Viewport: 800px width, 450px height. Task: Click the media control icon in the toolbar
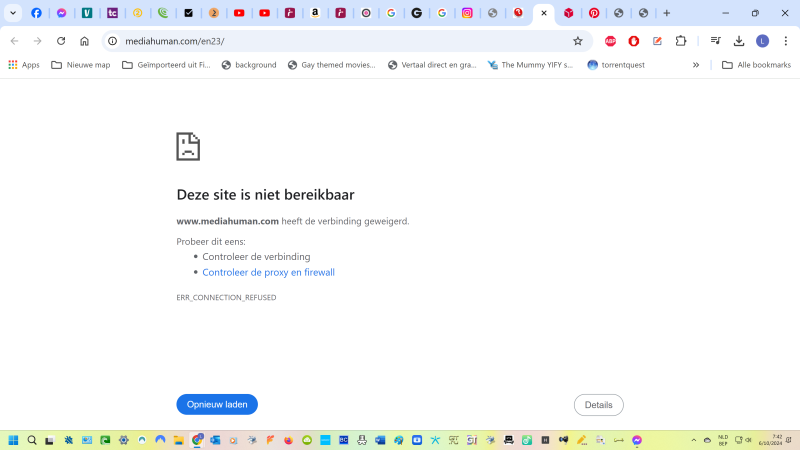click(x=715, y=41)
